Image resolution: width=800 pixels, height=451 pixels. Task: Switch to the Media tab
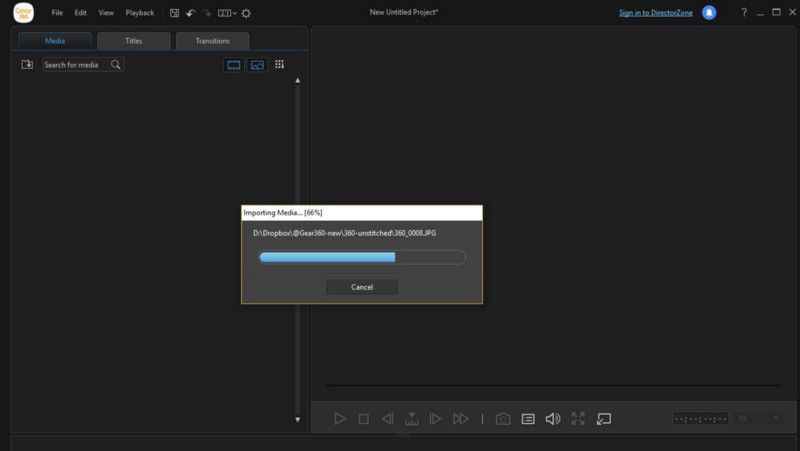55,41
